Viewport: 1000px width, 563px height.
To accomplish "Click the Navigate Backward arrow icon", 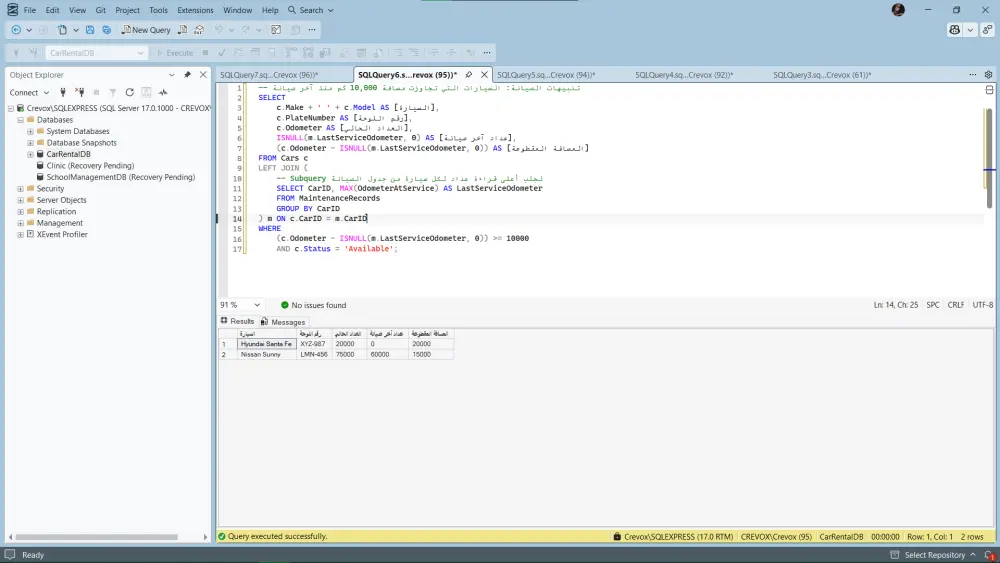I will tap(16, 30).
